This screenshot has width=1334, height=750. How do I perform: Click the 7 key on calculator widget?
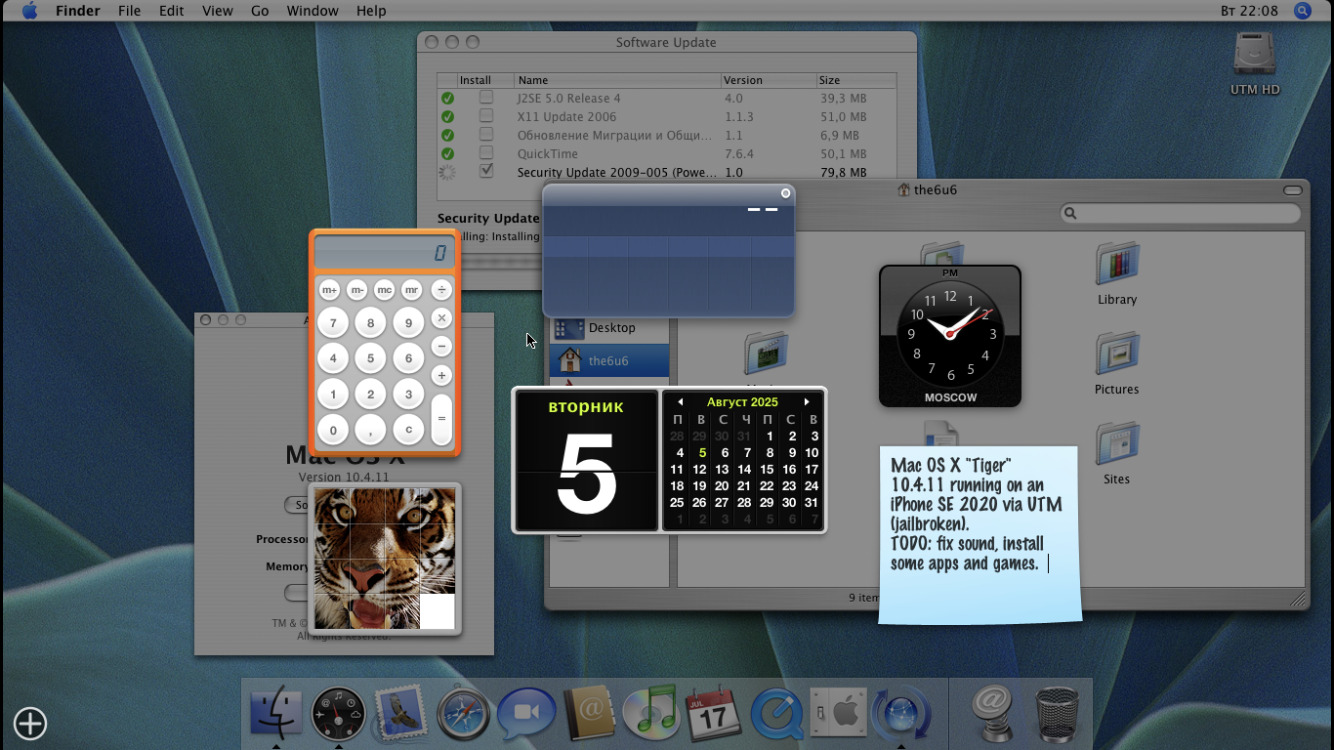coord(333,323)
